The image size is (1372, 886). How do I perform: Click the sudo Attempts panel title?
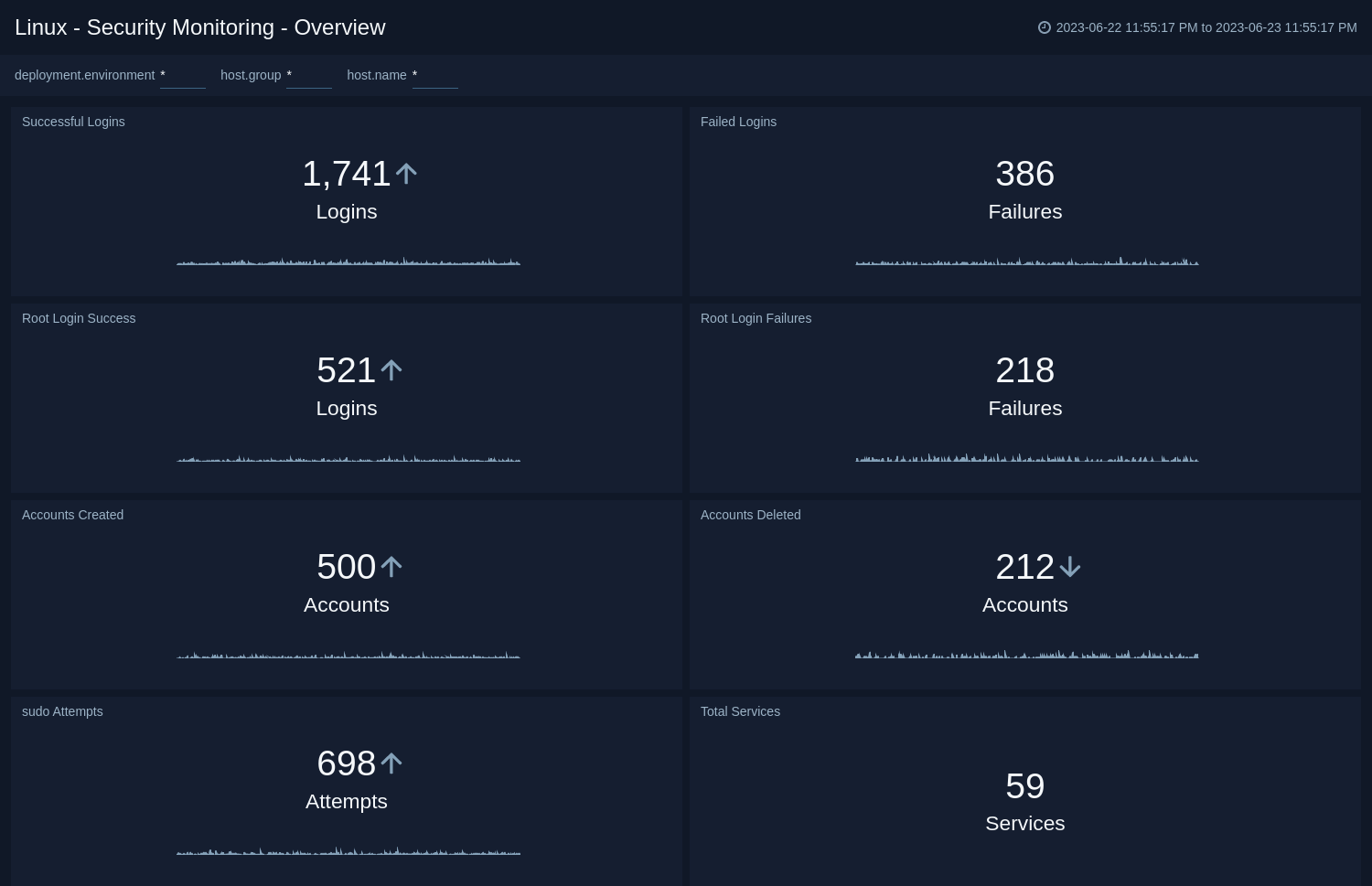coord(62,711)
